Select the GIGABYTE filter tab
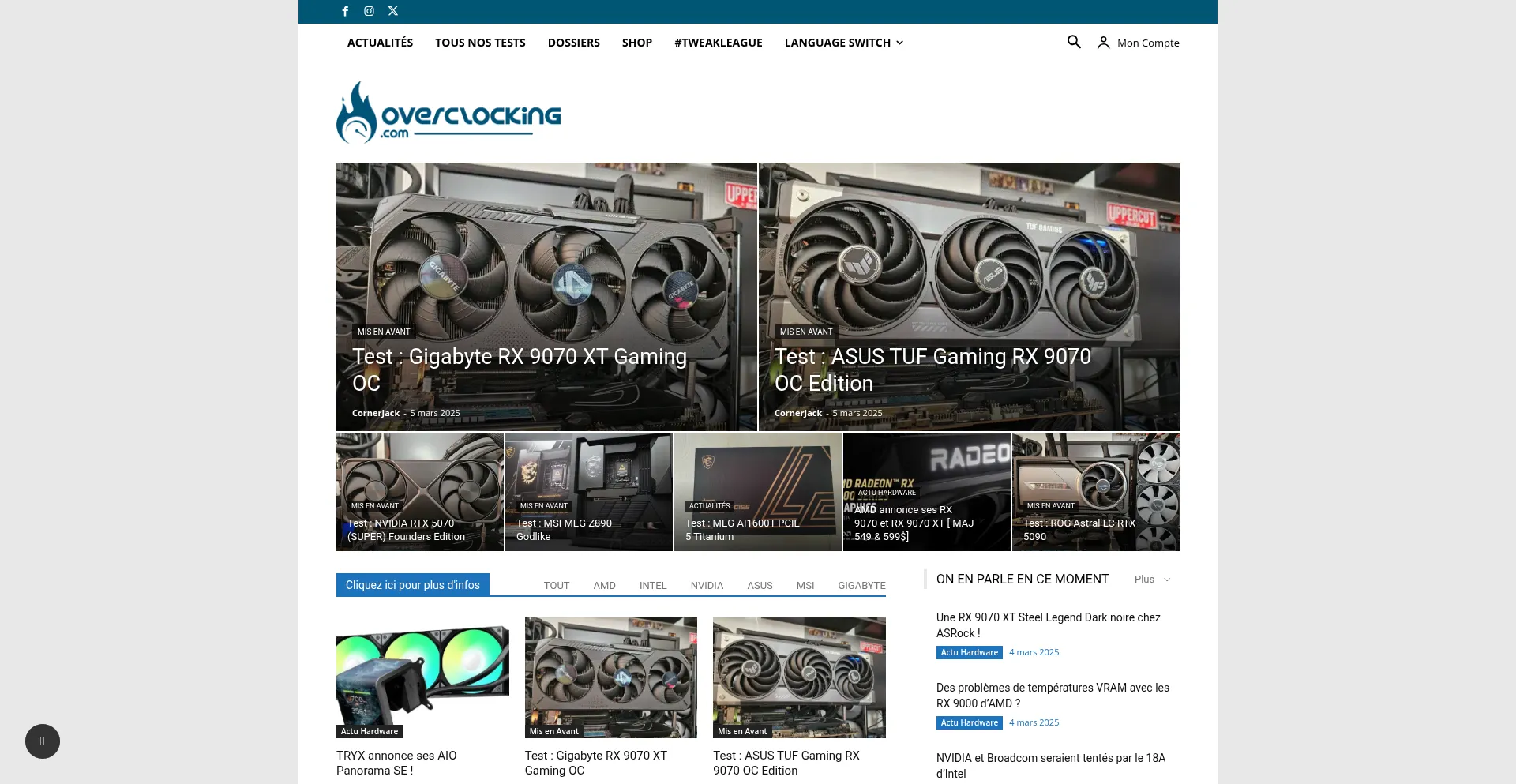1516x784 pixels. click(x=861, y=586)
